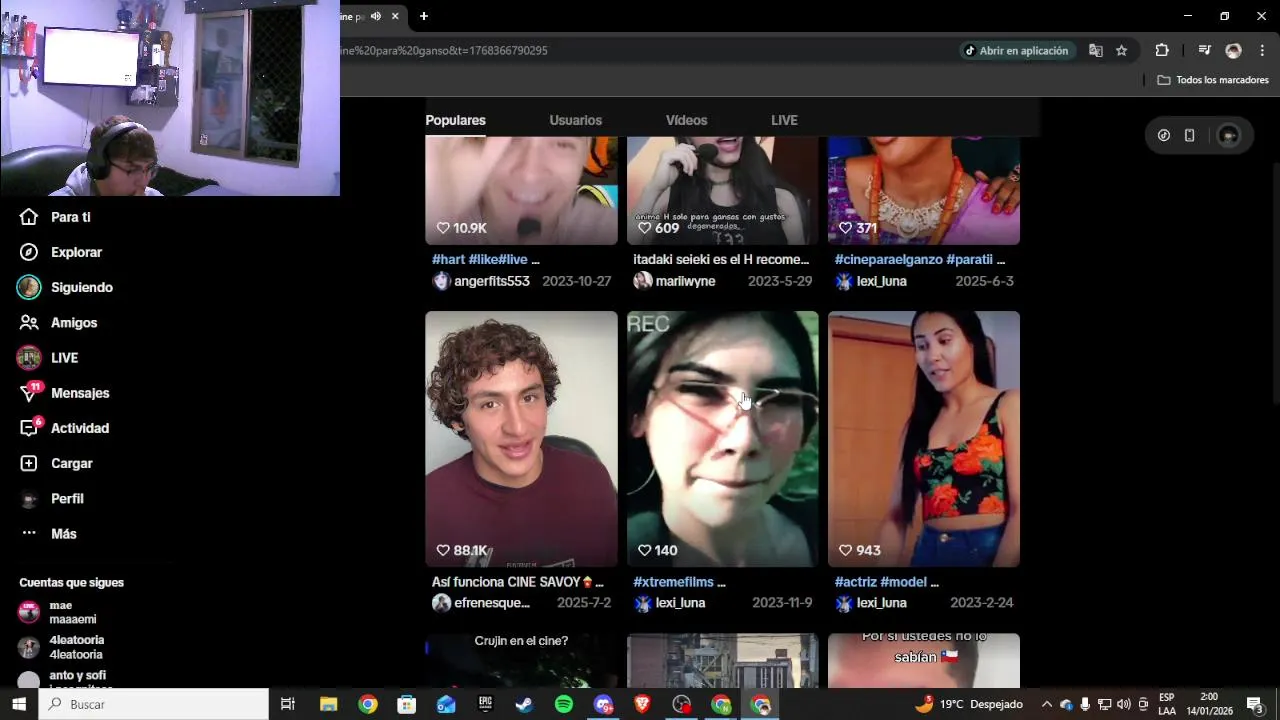Open Brave browser from the taskbar
This screenshot has height=720, width=1280.
(x=642, y=704)
